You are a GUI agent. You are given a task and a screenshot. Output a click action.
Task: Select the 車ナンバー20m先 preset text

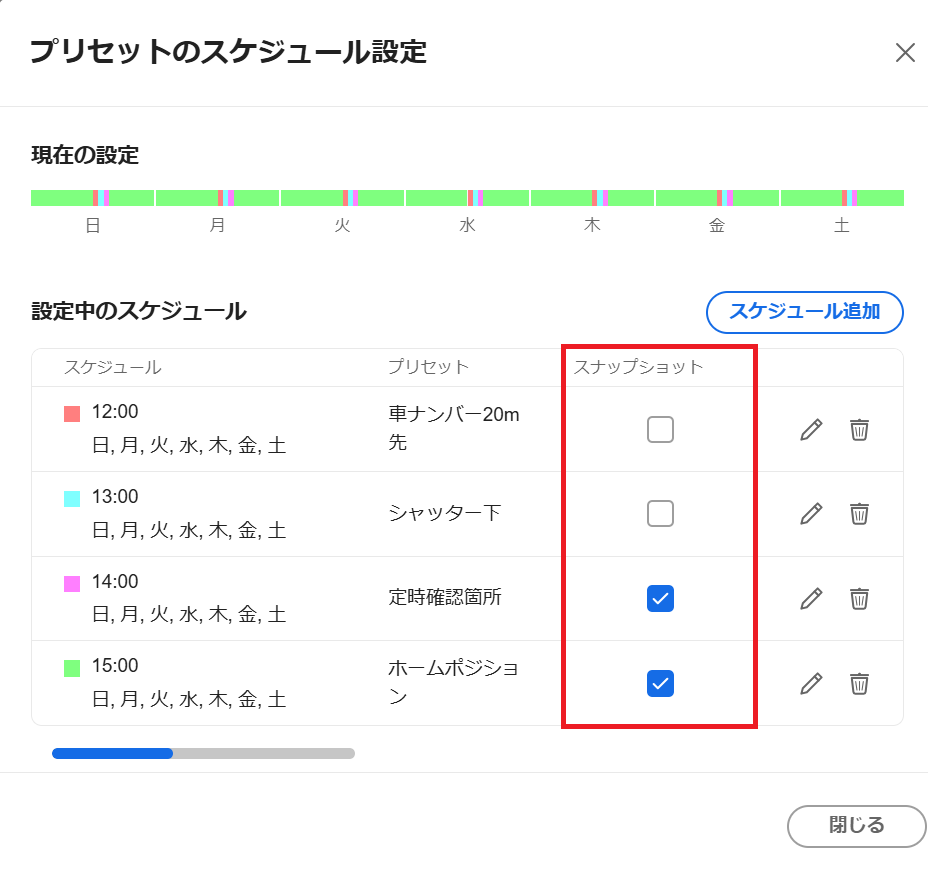pyautogui.click(x=453, y=428)
